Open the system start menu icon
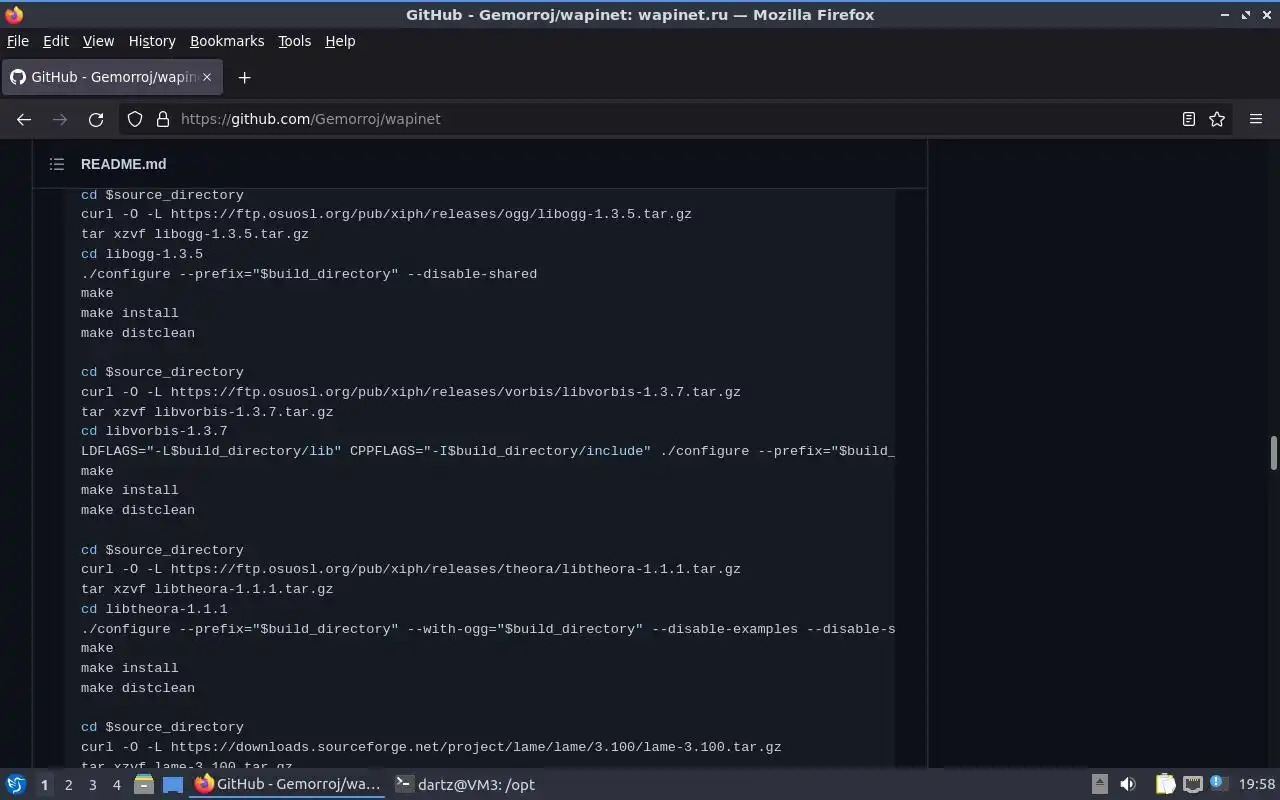 [16, 785]
